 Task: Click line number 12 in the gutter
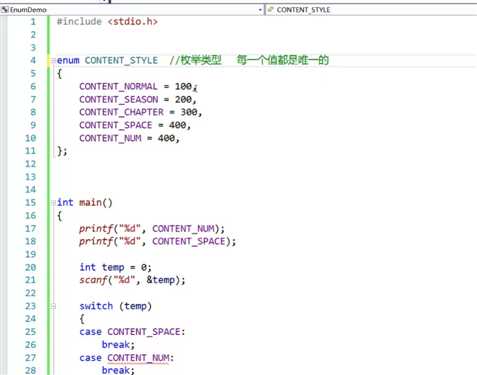tap(30, 164)
